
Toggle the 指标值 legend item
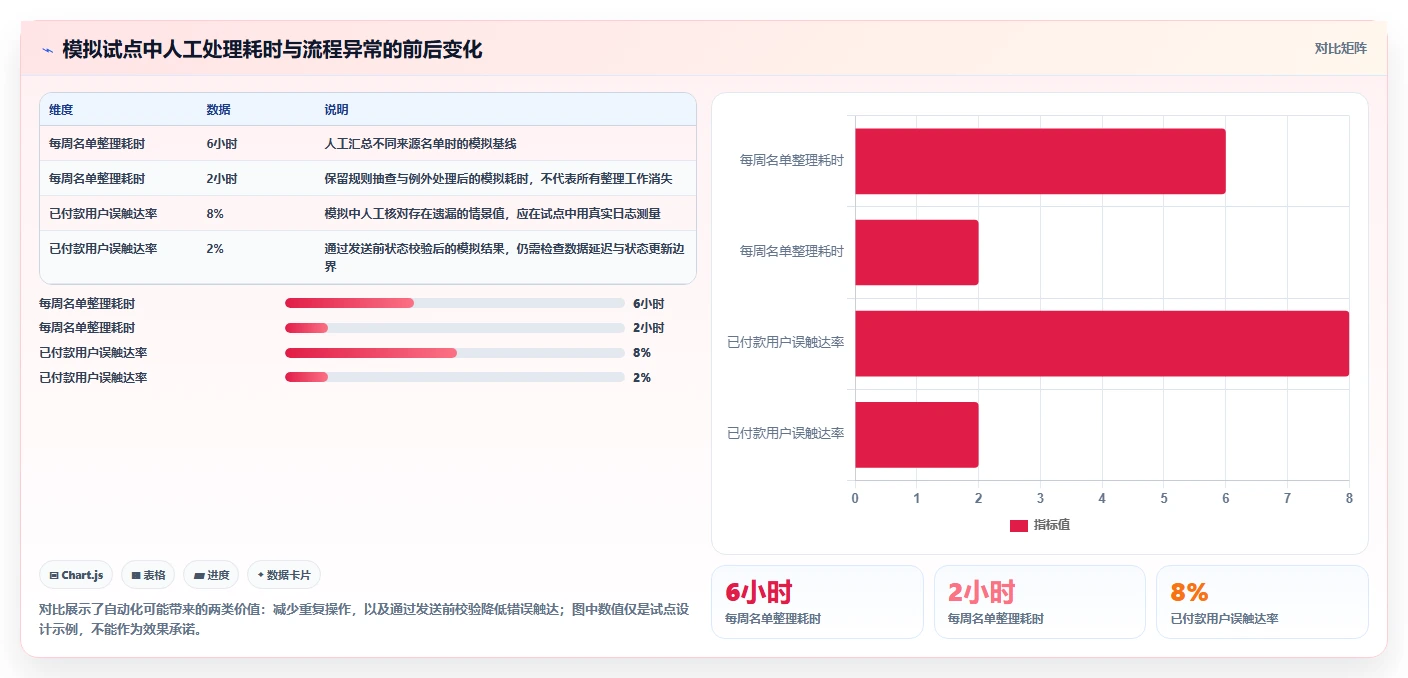click(1040, 525)
